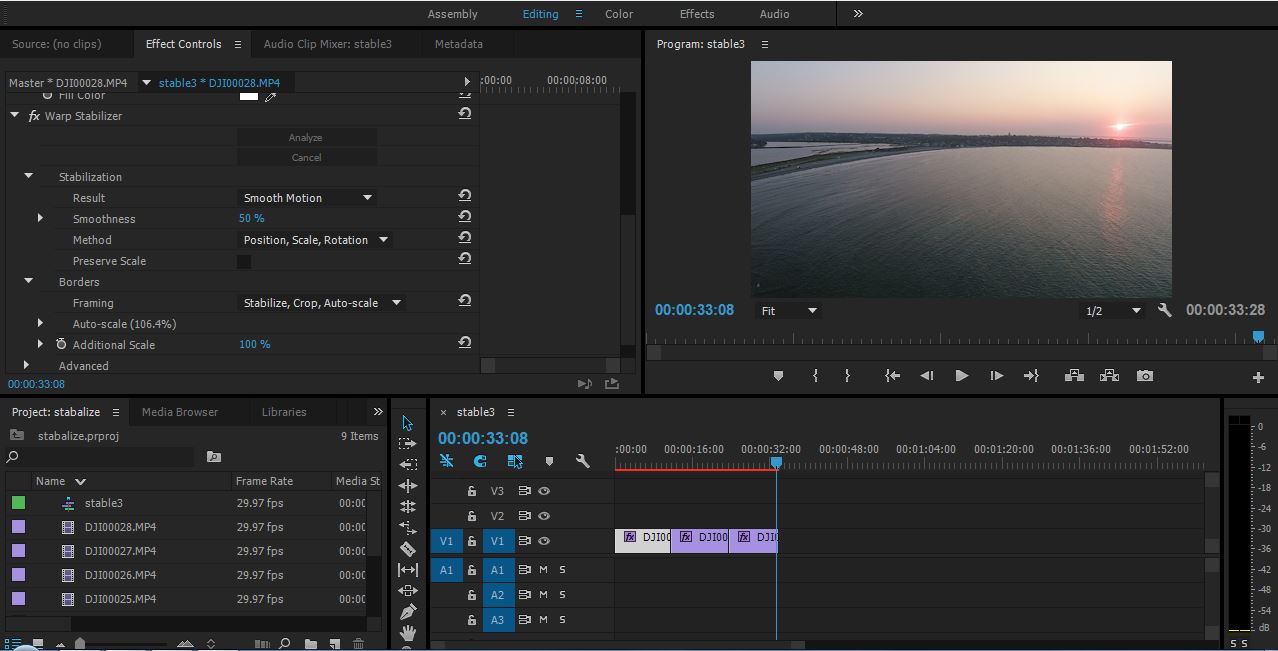
Task: Open the Framing dropdown
Action: [x=322, y=303]
